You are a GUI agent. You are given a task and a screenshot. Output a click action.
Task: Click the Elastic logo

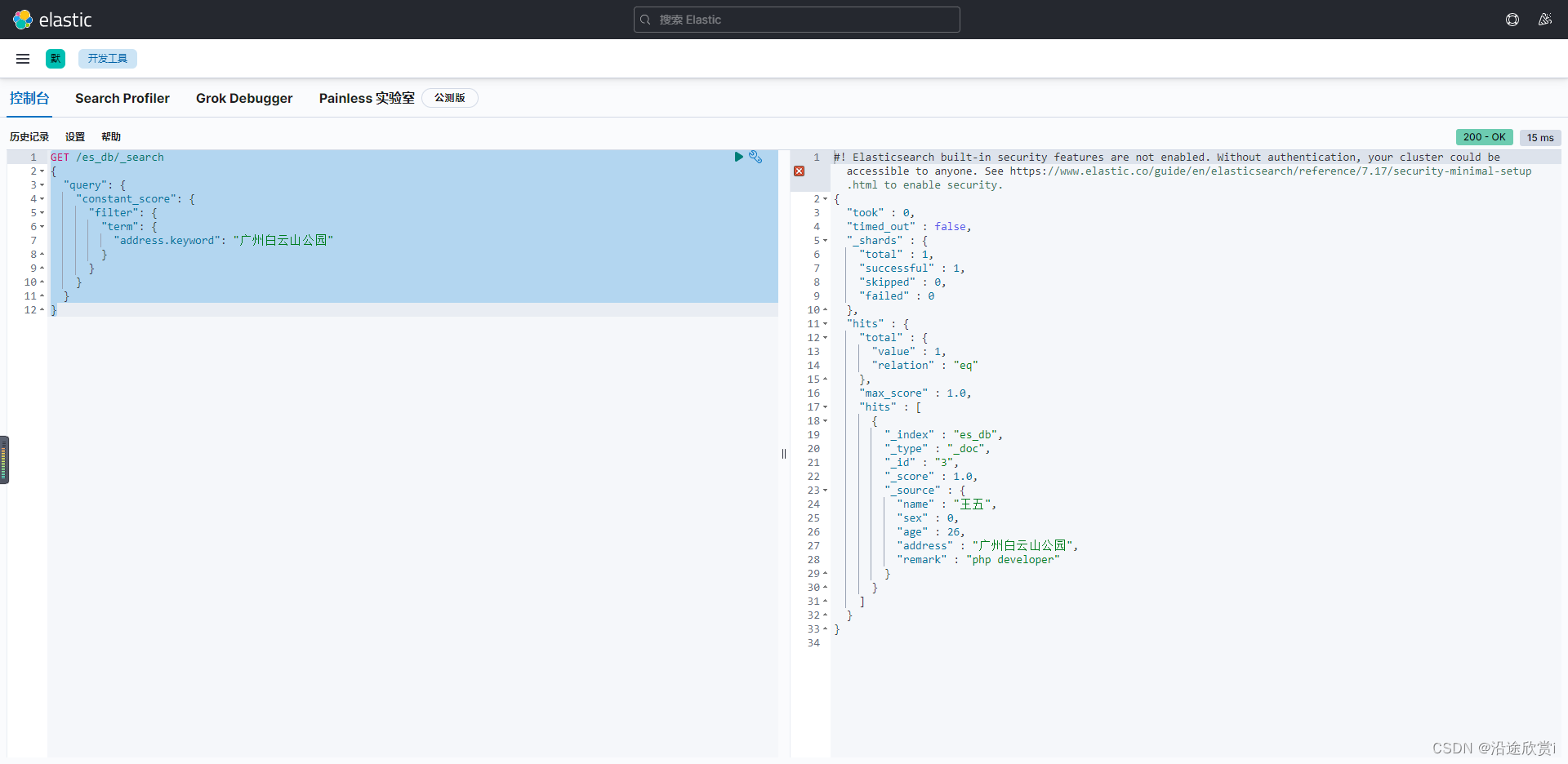(52, 20)
